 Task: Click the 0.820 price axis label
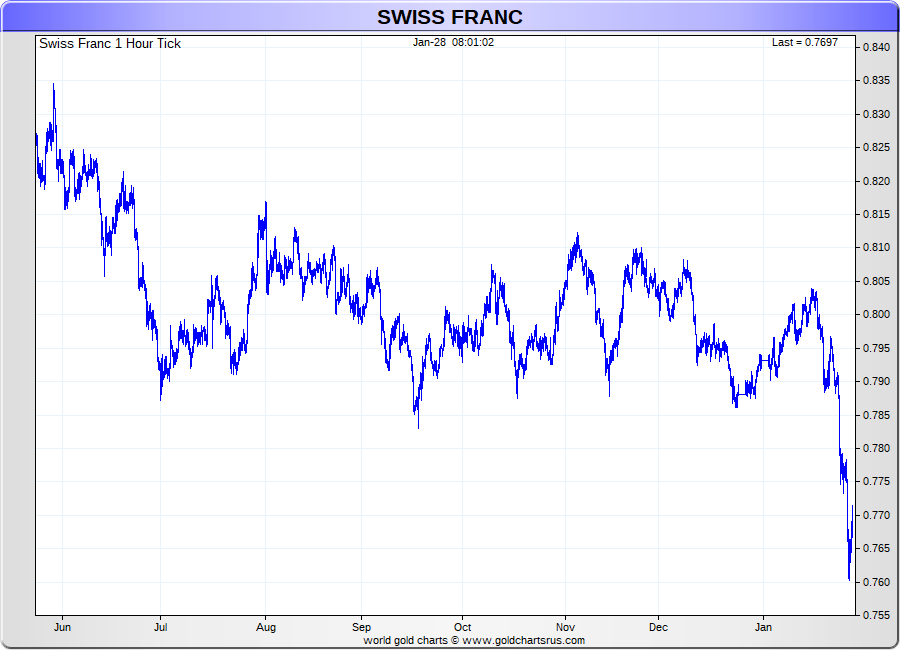pyautogui.click(x=876, y=181)
